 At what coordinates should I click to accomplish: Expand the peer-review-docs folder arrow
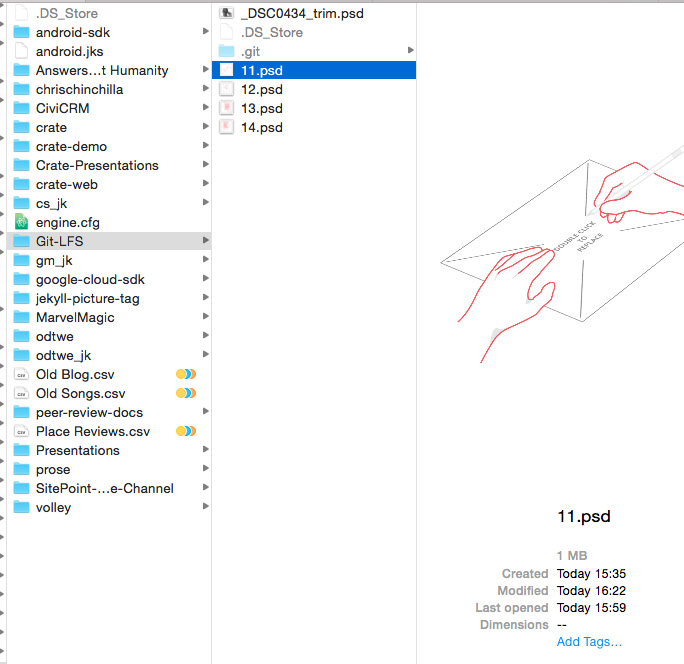point(205,411)
